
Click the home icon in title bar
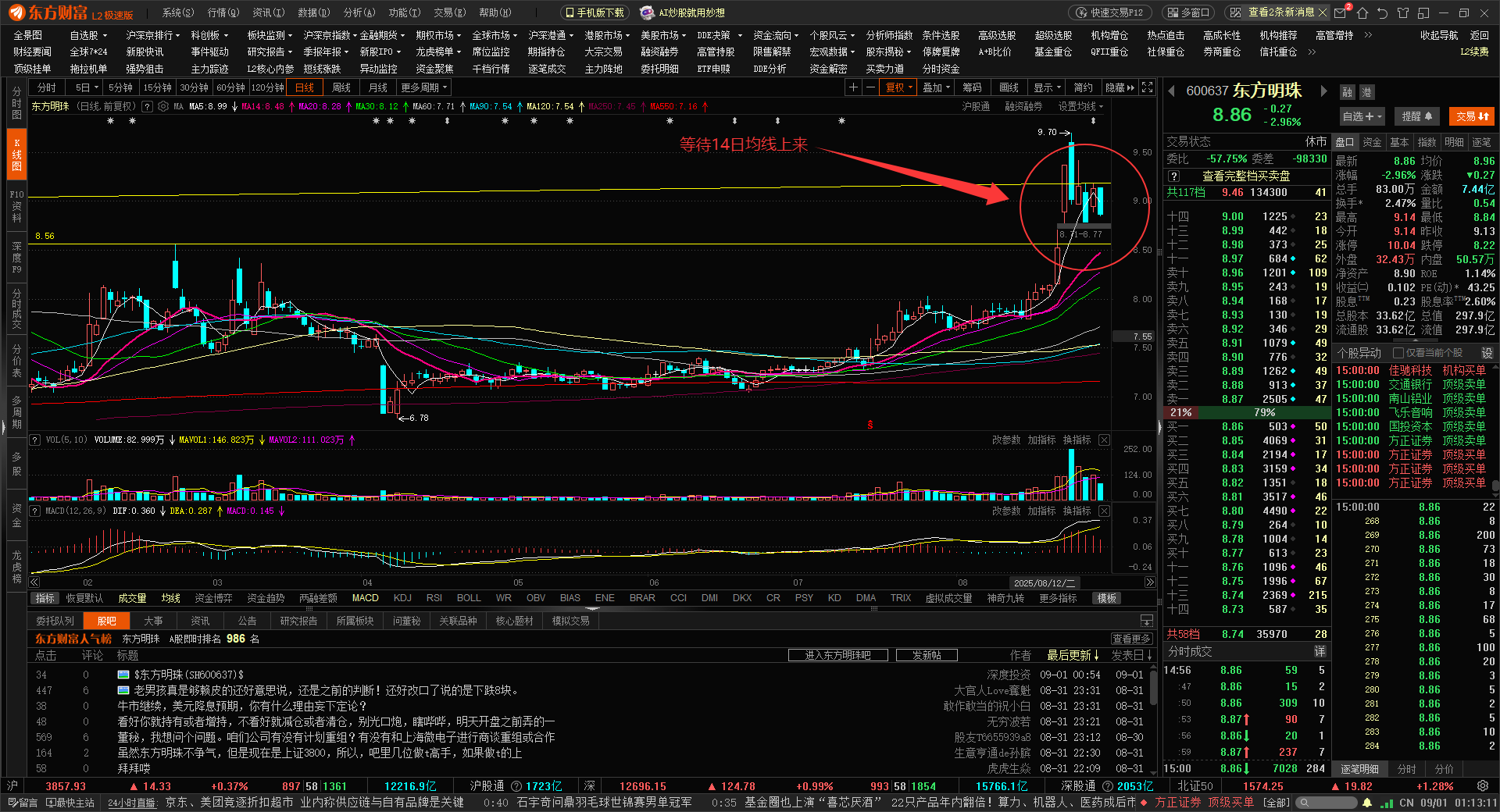coord(1362,12)
